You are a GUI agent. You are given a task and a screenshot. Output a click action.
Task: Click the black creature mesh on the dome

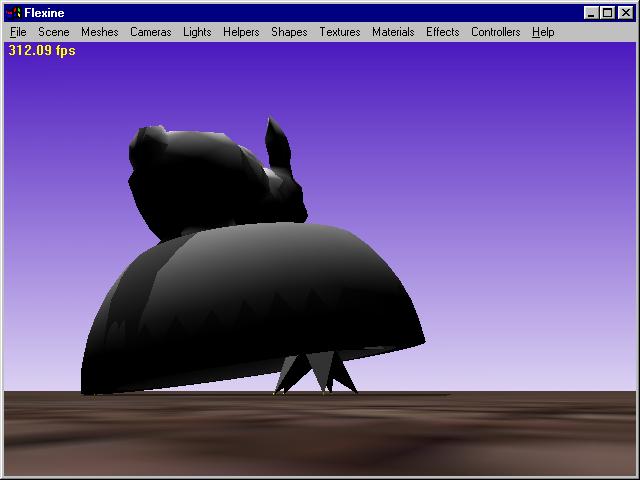coord(204,184)
